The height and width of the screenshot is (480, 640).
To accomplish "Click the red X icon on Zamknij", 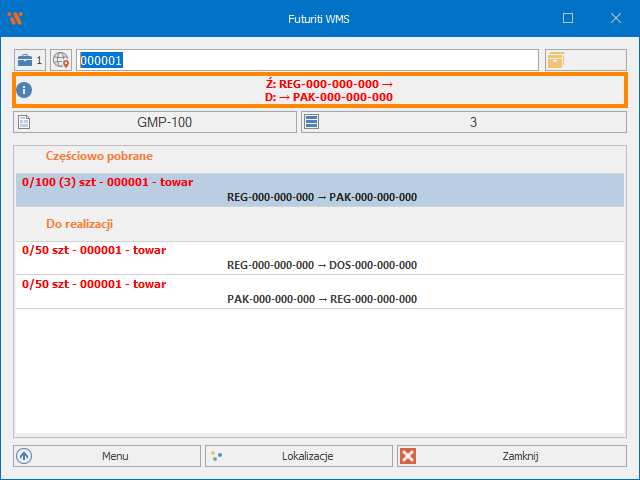I will pyautogui.click(x=408, y=456).
